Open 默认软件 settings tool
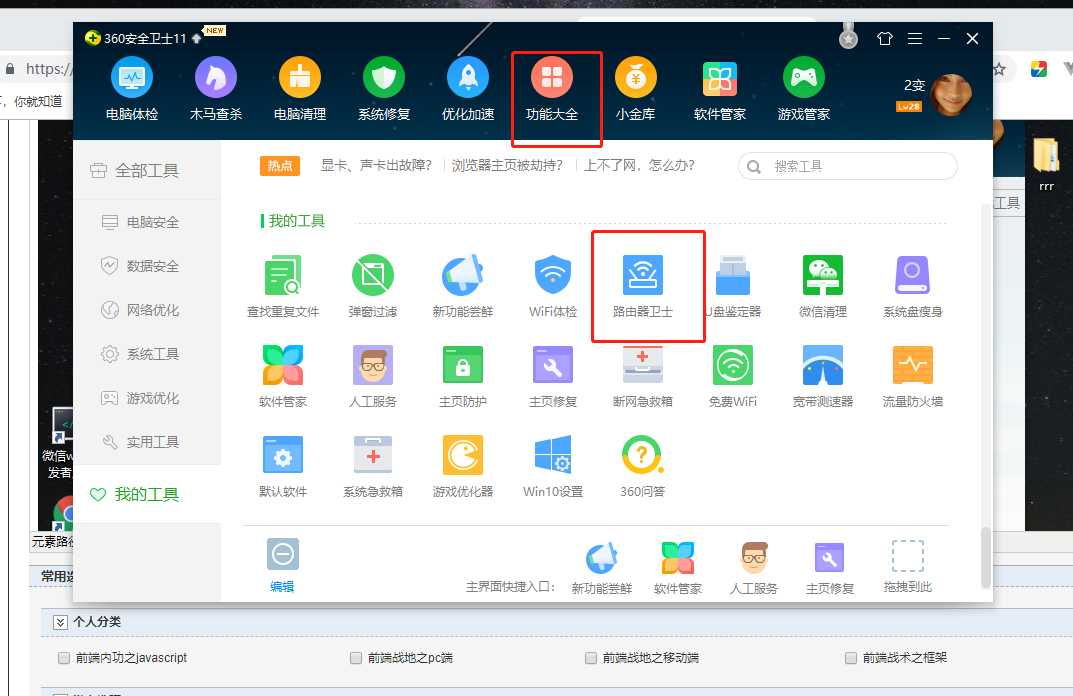Image resolution: width=1073 pixels, height=696 pixels. click(x=283, y=467)
